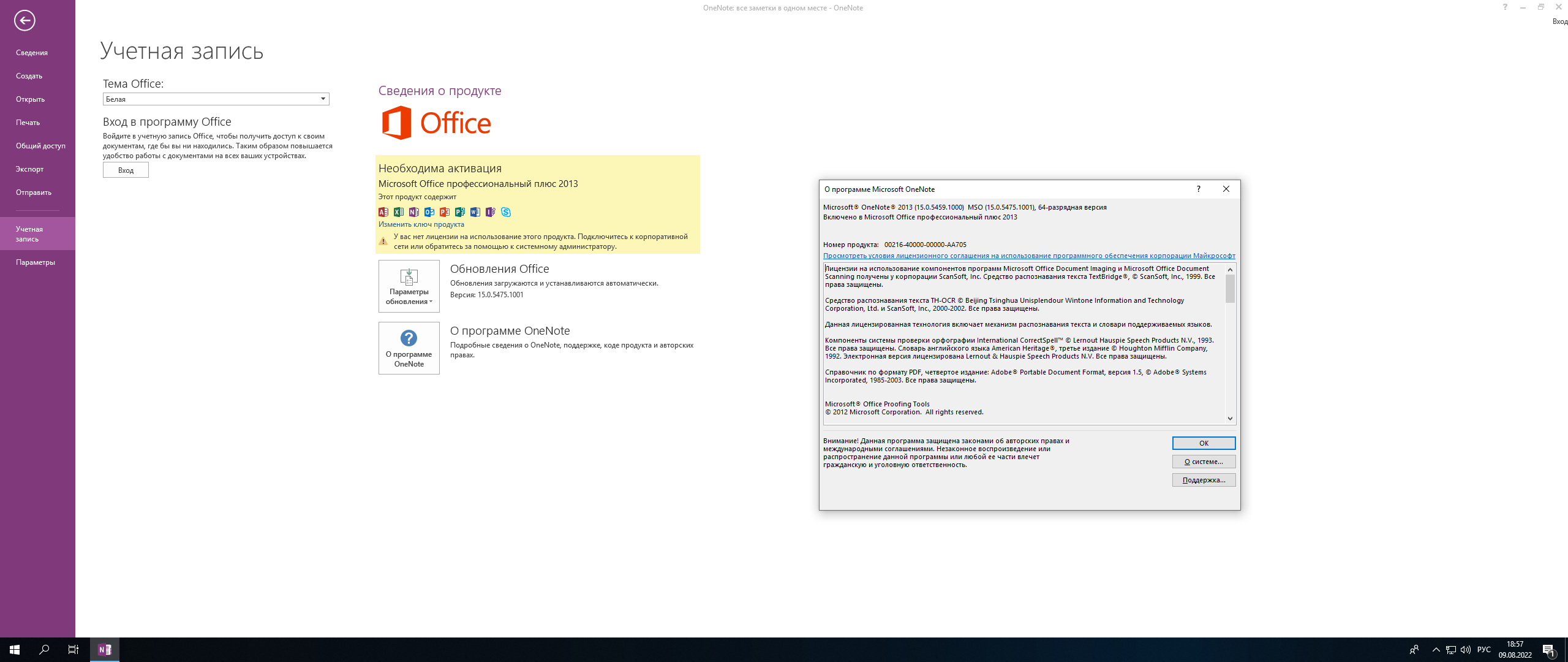Click the О системе button

tap(1204, 462)
